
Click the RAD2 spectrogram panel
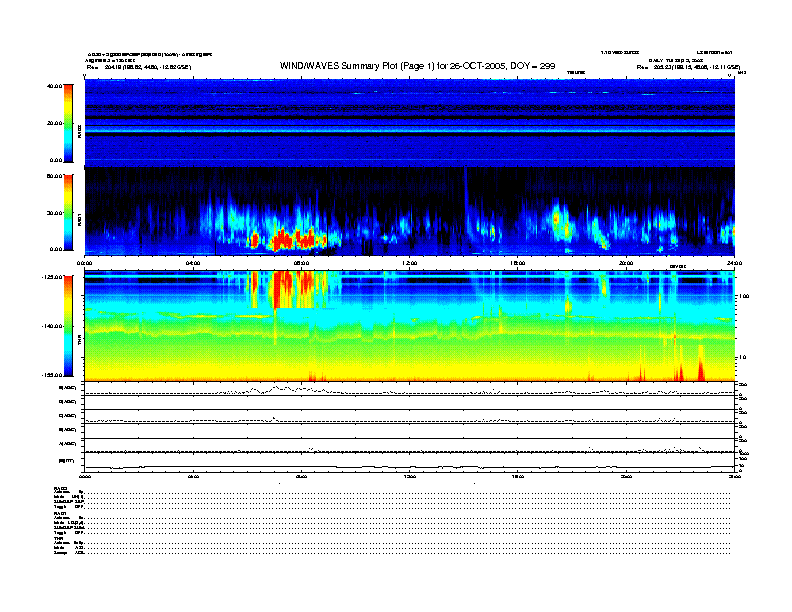[x=410, y=123]
